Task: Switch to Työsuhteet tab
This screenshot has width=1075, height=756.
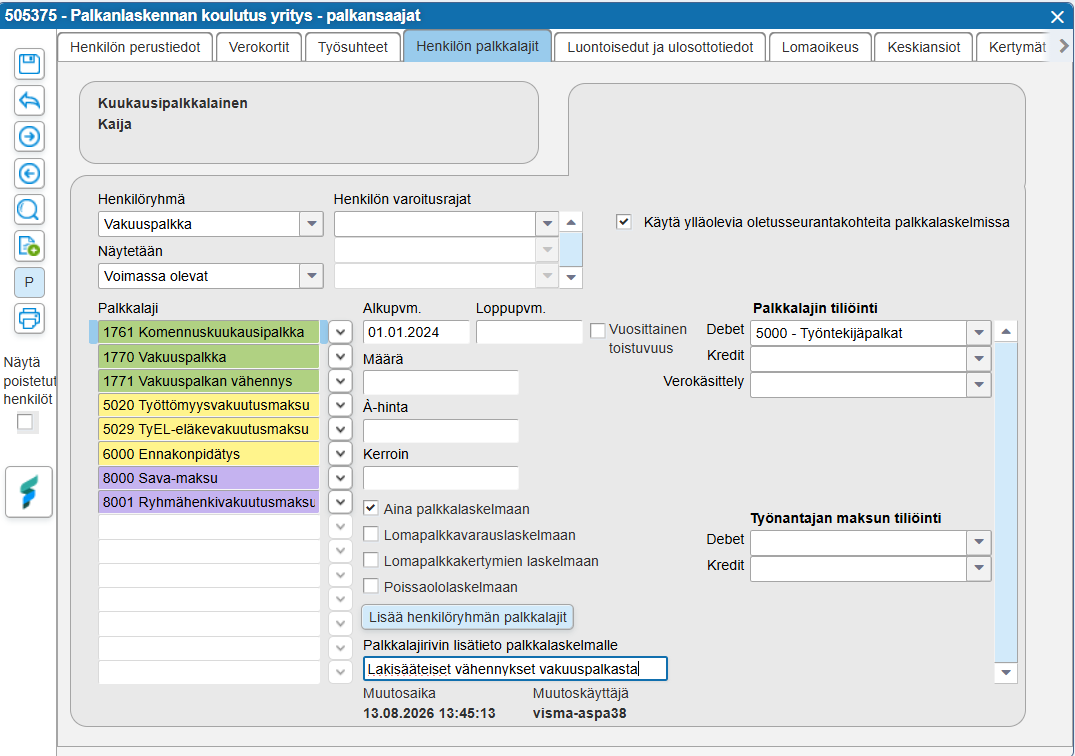Action: click(x=353, y=47)
